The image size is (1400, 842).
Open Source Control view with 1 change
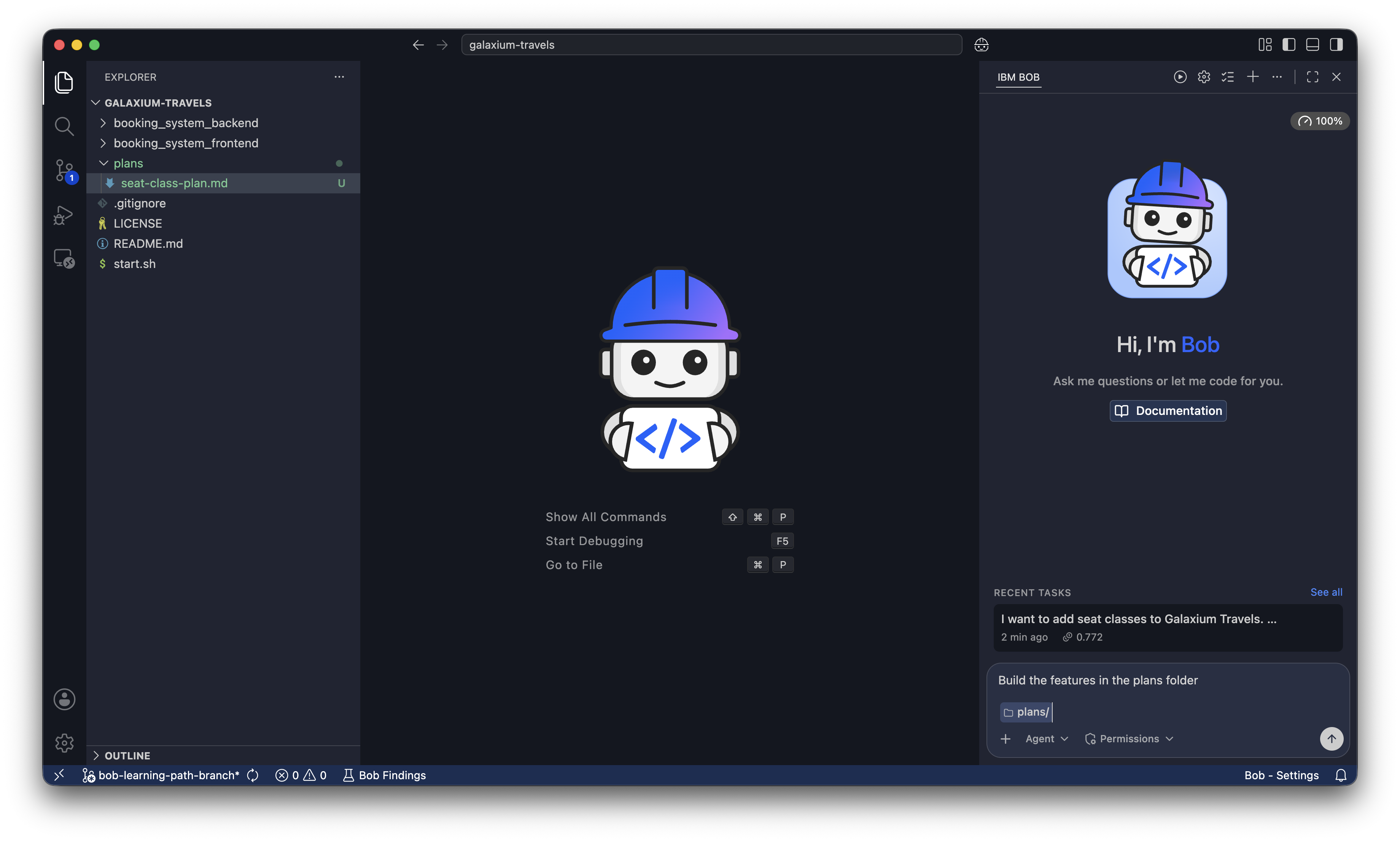(x=64, y=171)
